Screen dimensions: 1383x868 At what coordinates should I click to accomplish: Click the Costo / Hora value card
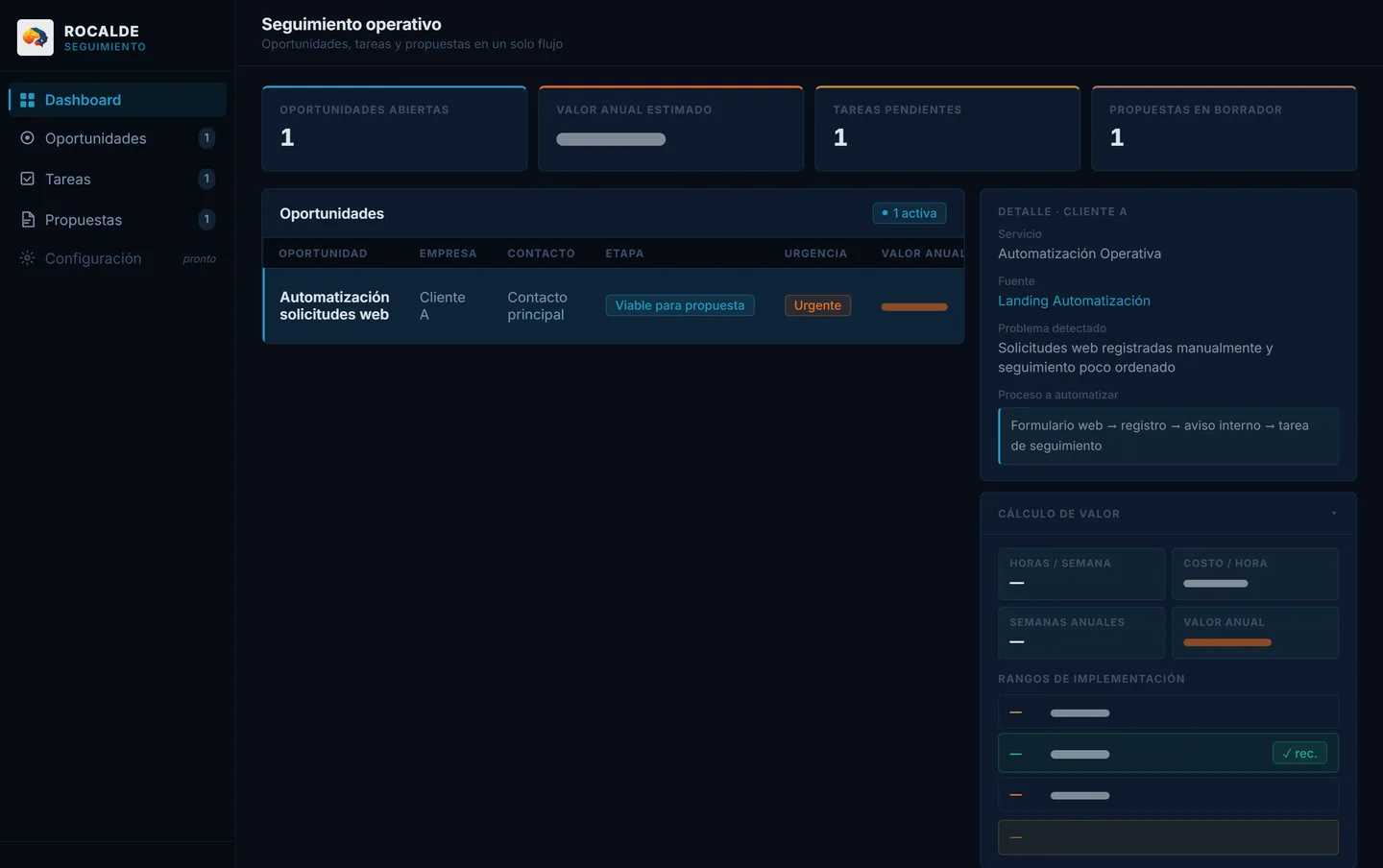coord(1255,574)
